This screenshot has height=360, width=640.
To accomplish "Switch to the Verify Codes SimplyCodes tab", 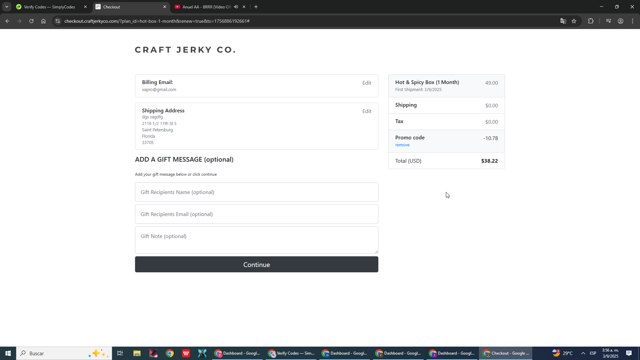I will click(49, 7).
